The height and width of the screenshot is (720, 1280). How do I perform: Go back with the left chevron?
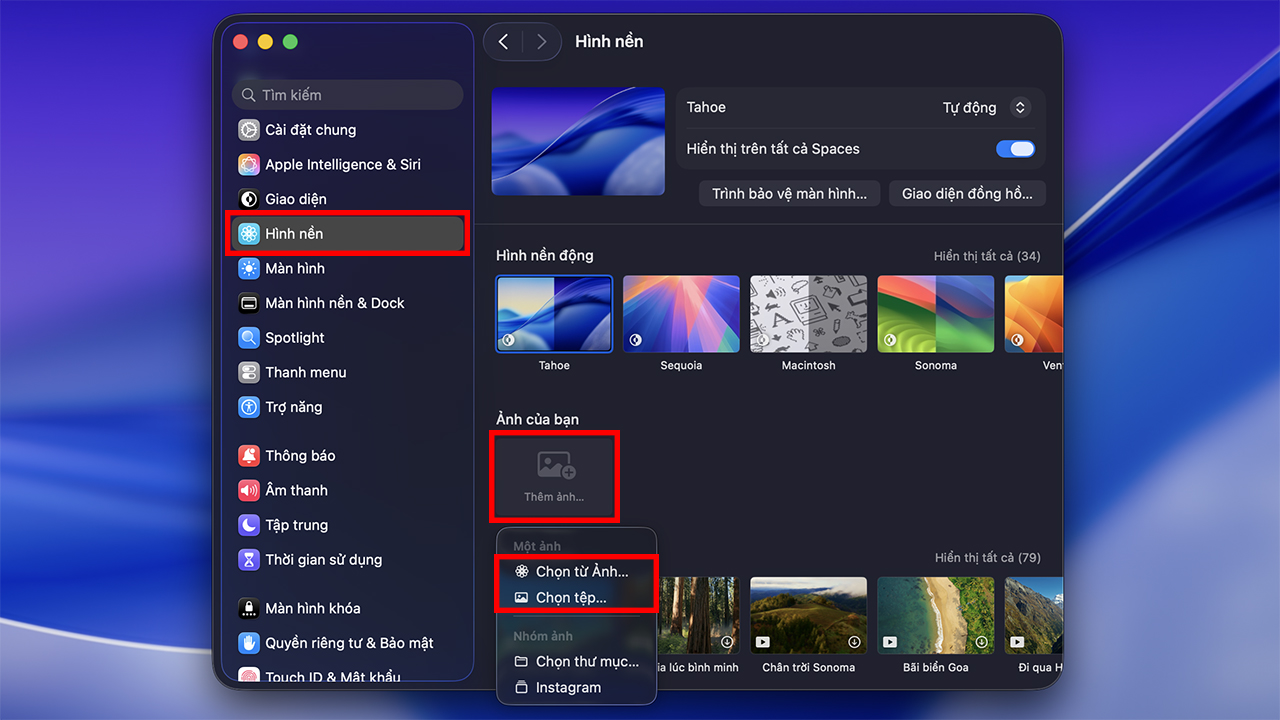(x=503, y=42)
